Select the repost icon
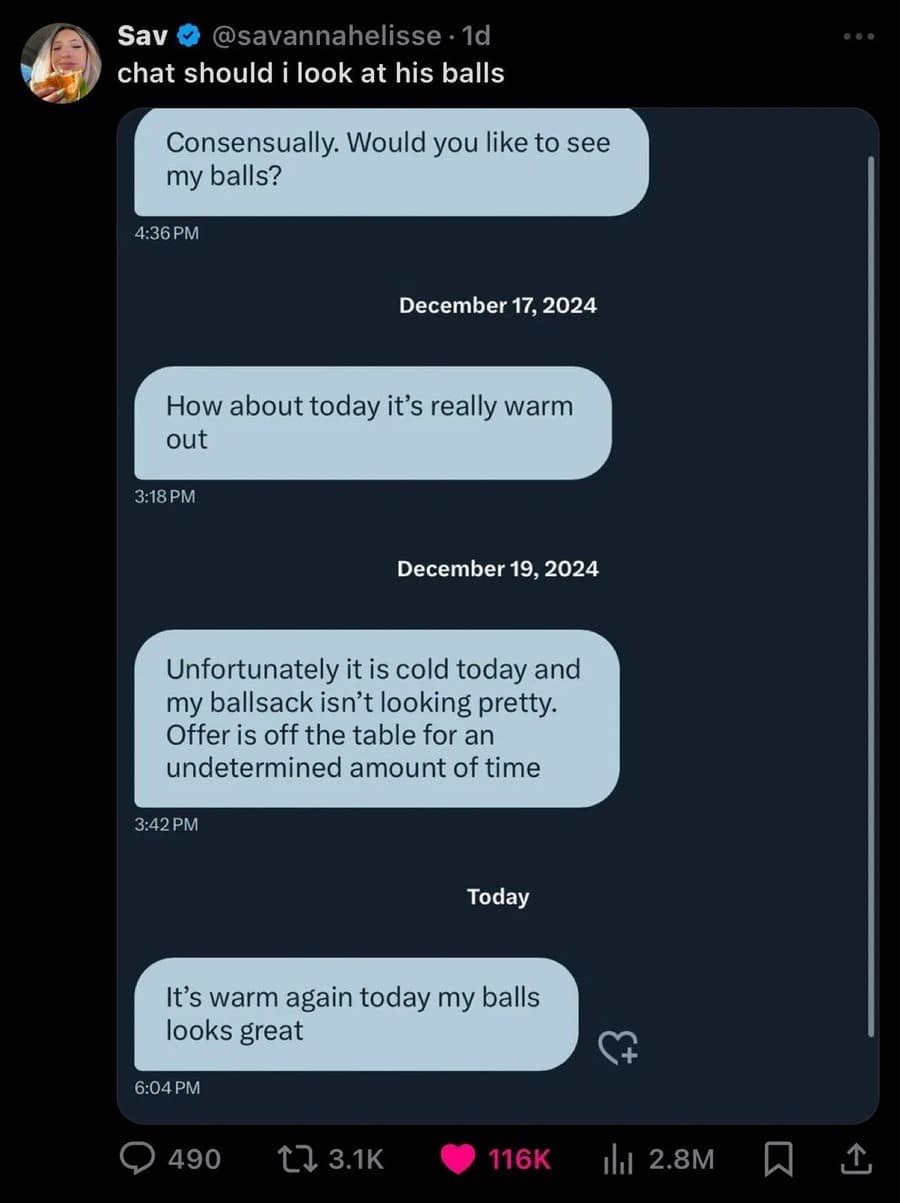 click(x=296, y=1159)
